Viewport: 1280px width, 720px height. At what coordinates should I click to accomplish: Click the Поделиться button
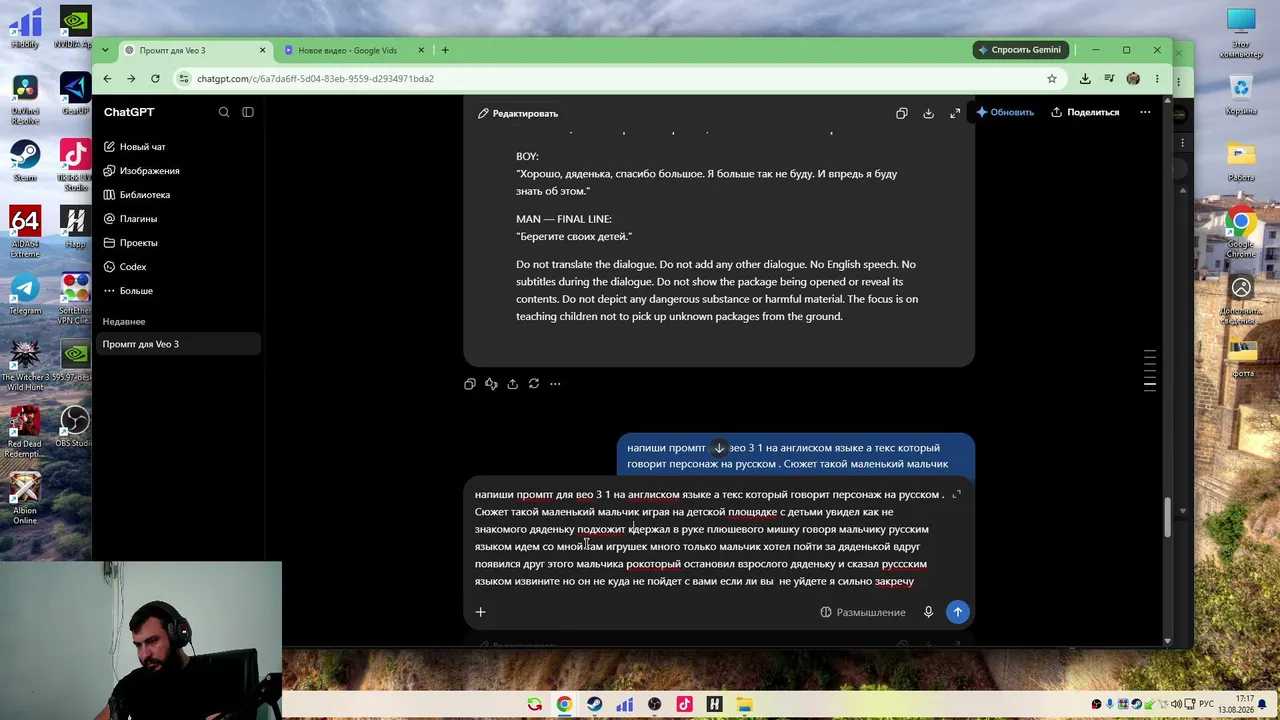pyautogui.click(x=1085, y=112)
